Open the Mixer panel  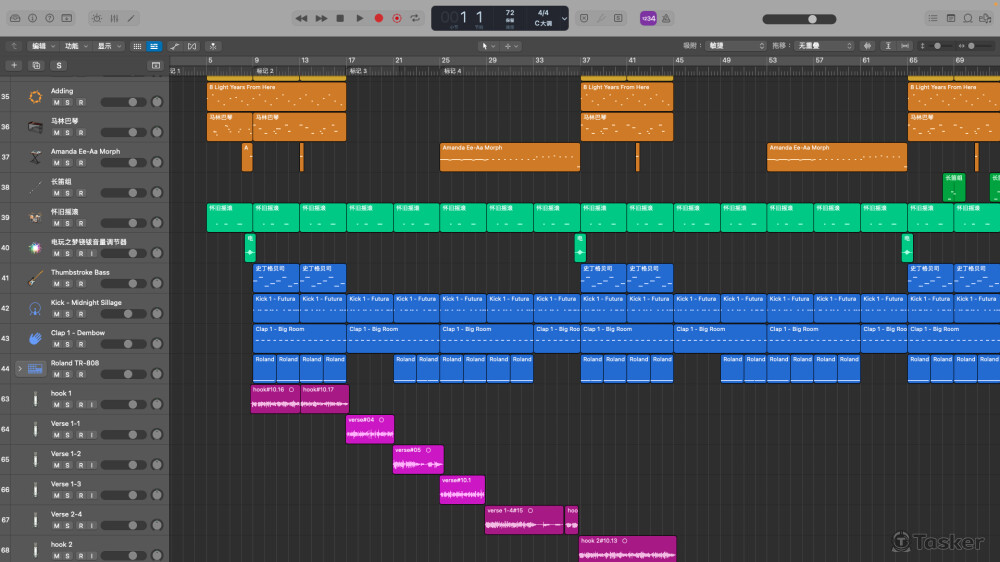pyautogui.click(x=114, y=18)
